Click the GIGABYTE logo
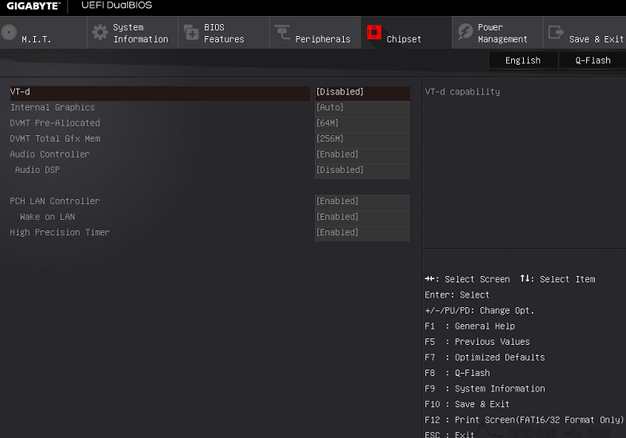Image resolution: width=626 pixels, height=438 pixels. tap(34, 6)
